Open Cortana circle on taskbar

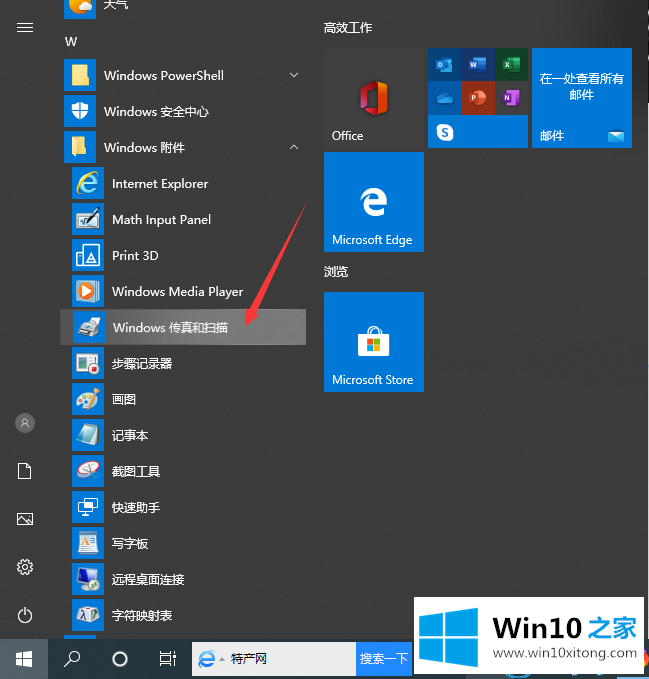click(x=120, y=659)
